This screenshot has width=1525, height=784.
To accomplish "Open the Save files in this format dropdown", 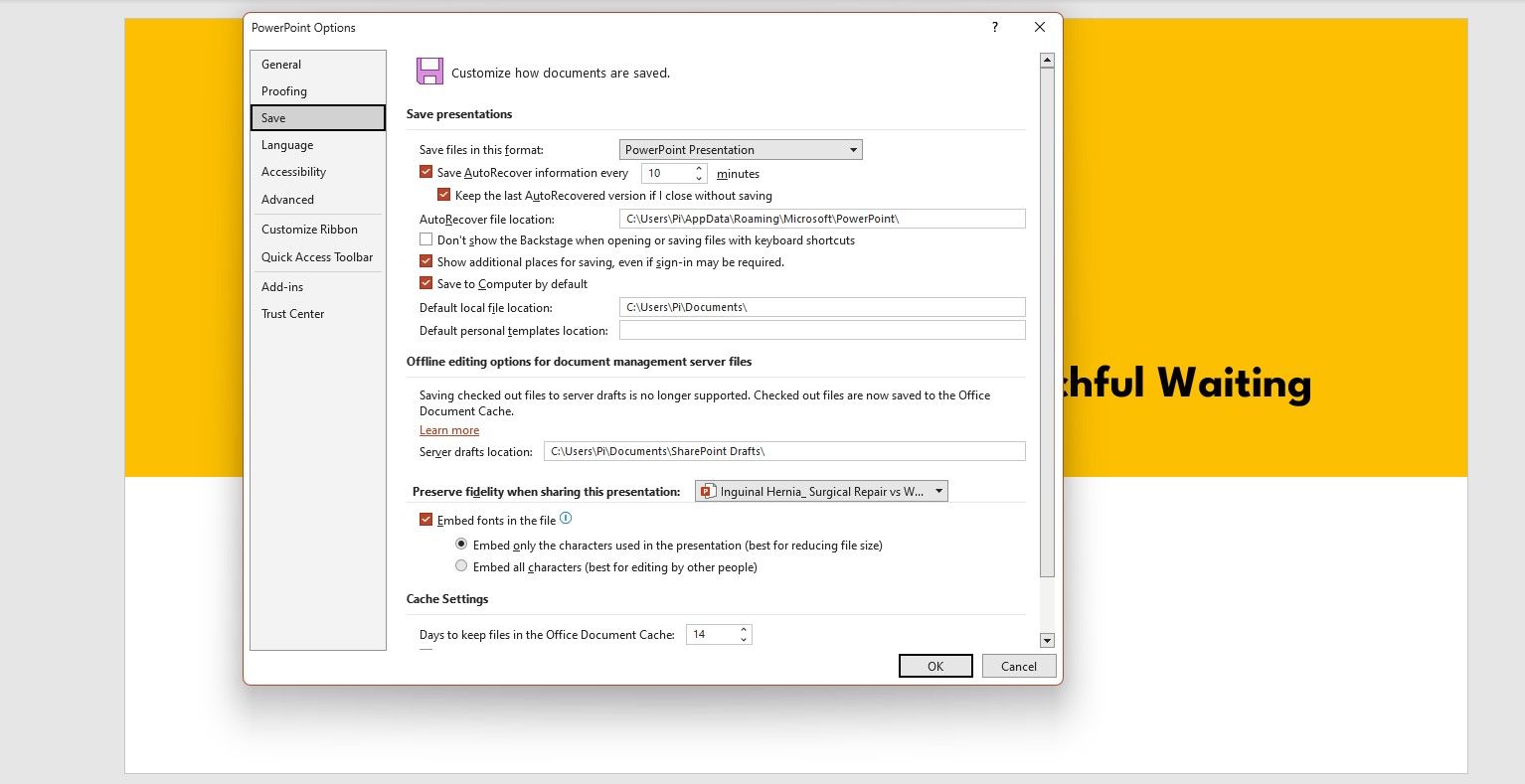I will coord(741,150).
